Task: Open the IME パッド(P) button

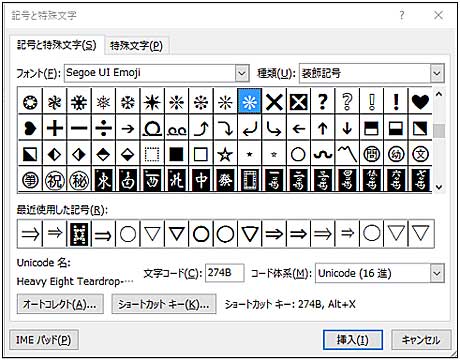Action: [x=44, y=340]
